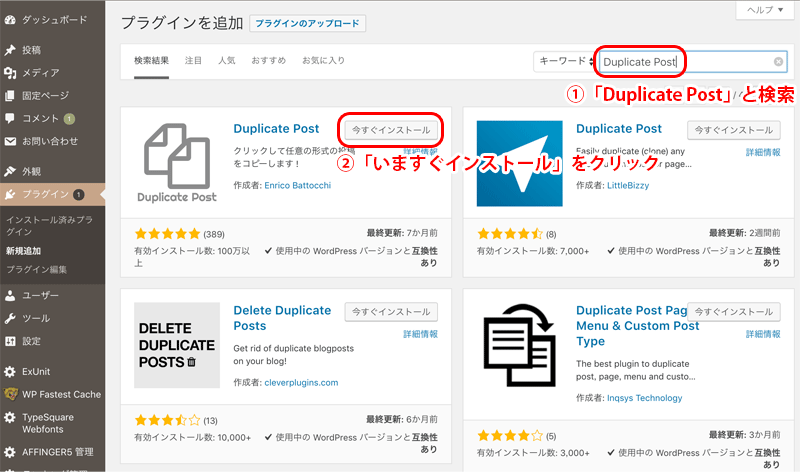Image resolution: width=800 pixels, height=472 pixels.
Task: Switch to the 検索結果 tab
Action: (152, 61)
